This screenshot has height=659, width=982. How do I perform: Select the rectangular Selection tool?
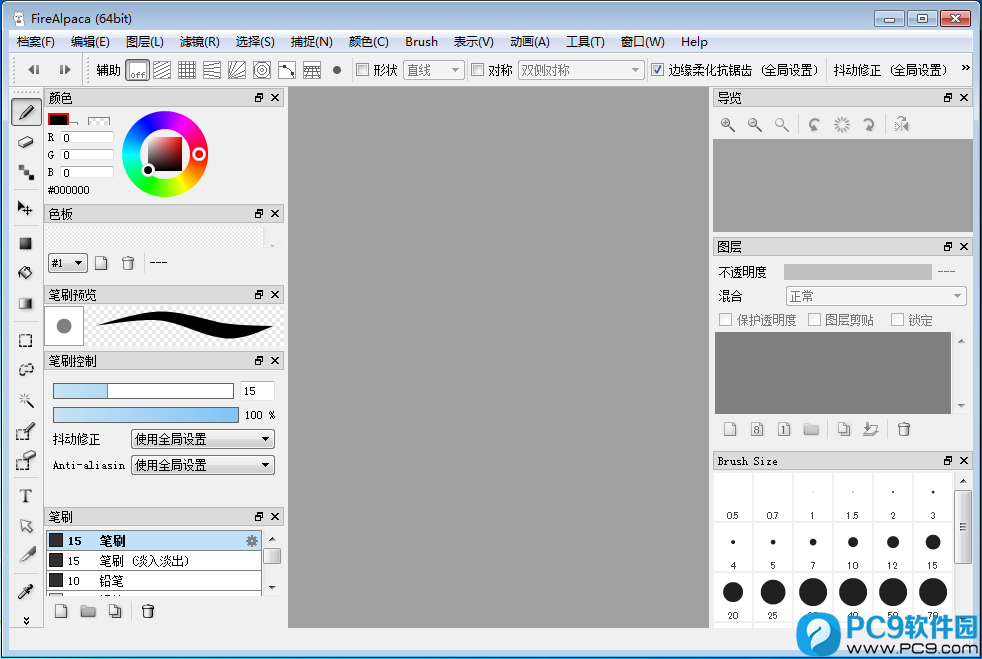click(26, 340)
